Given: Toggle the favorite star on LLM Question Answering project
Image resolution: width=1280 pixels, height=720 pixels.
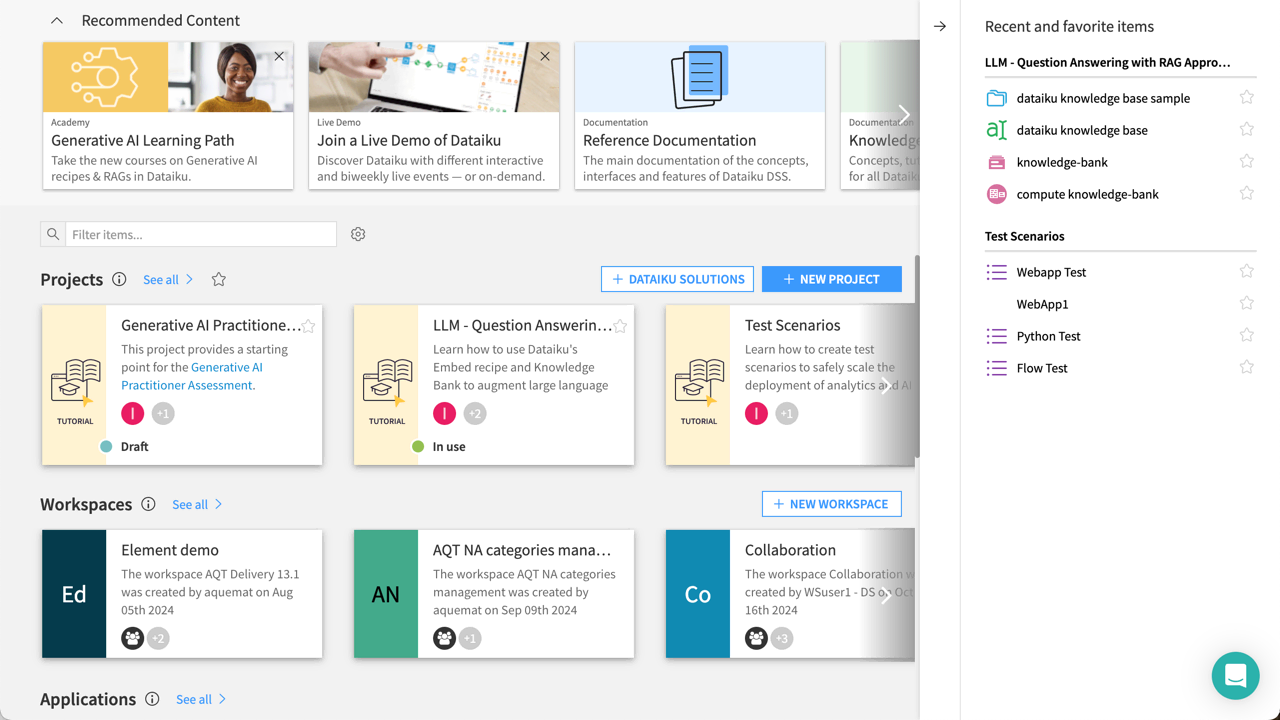Looking at the screenshot, I should pyautogui.click(x=621, y=325).
